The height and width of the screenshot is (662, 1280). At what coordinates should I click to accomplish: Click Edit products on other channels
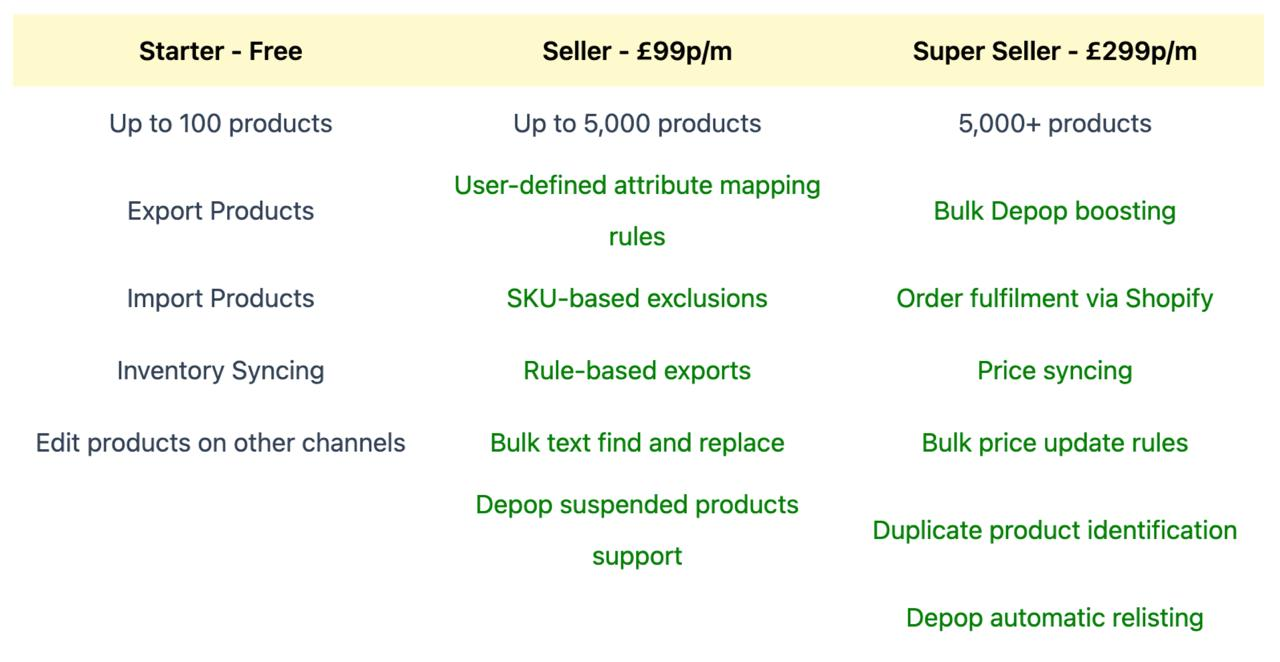(220, 443)
